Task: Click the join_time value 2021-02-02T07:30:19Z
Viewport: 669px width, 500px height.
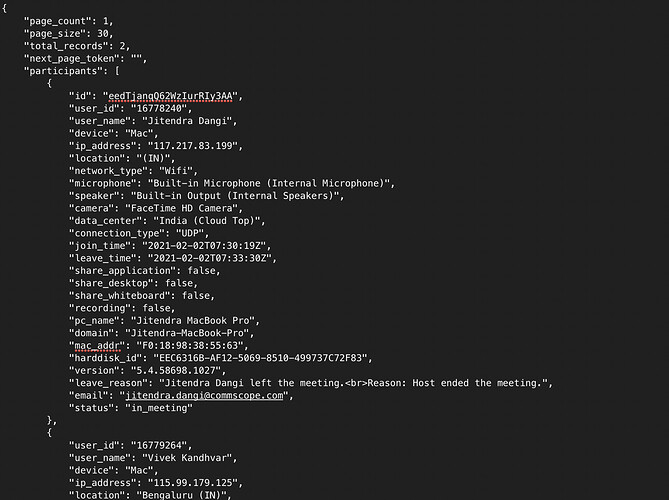Action: pyautogui.click(x=204, y=246)
